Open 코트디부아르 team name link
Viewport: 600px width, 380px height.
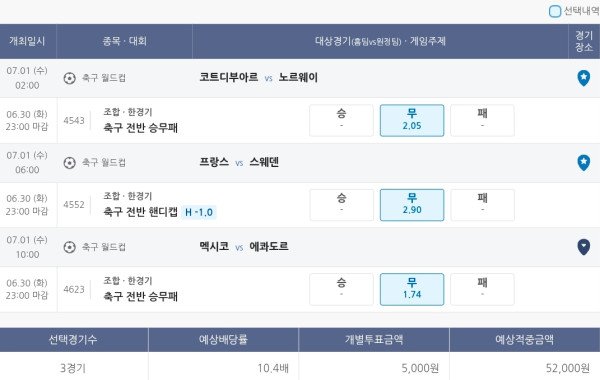point(228,78)
